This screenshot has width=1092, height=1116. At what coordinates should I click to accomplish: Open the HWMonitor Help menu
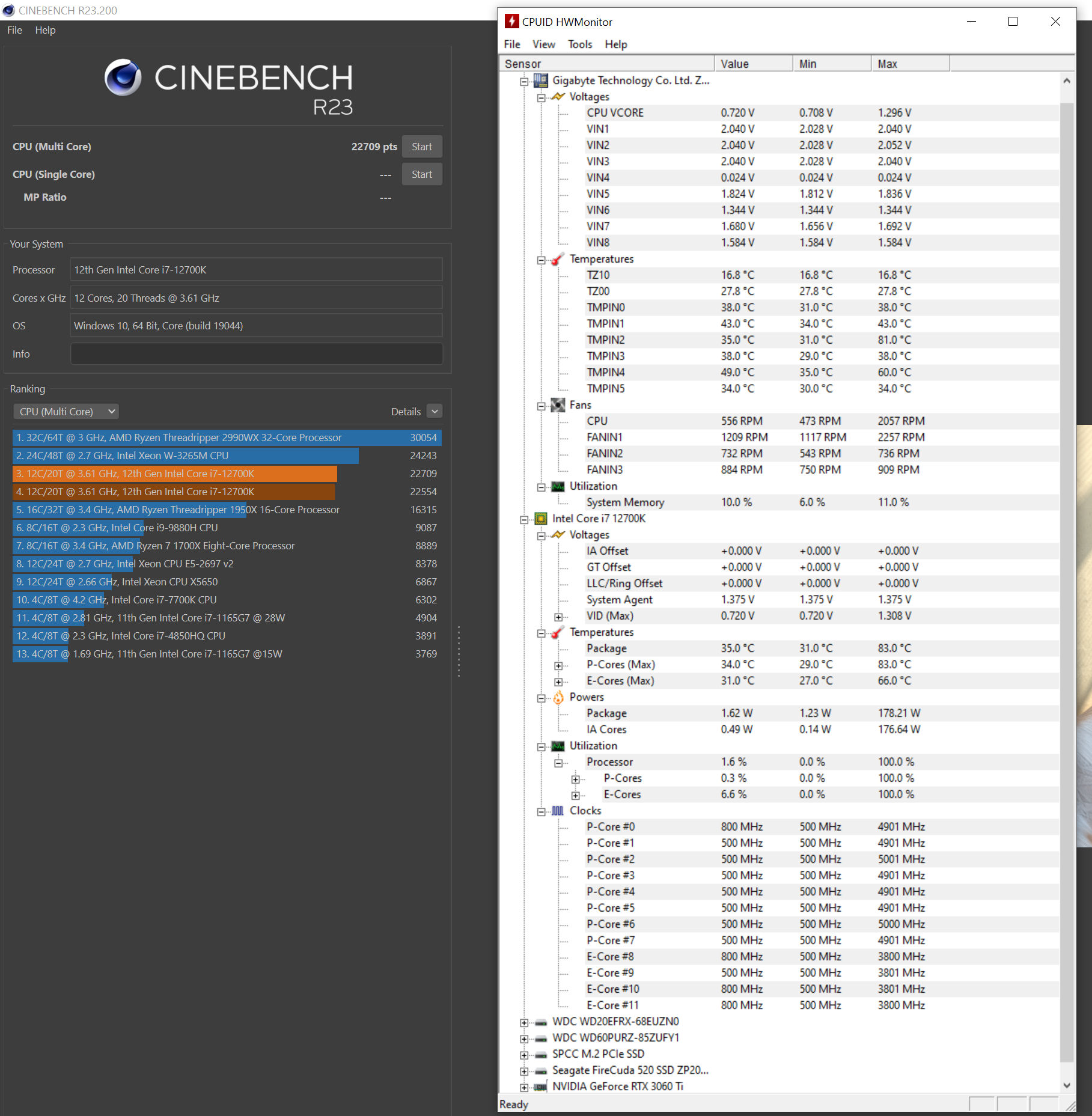[616, 44]
